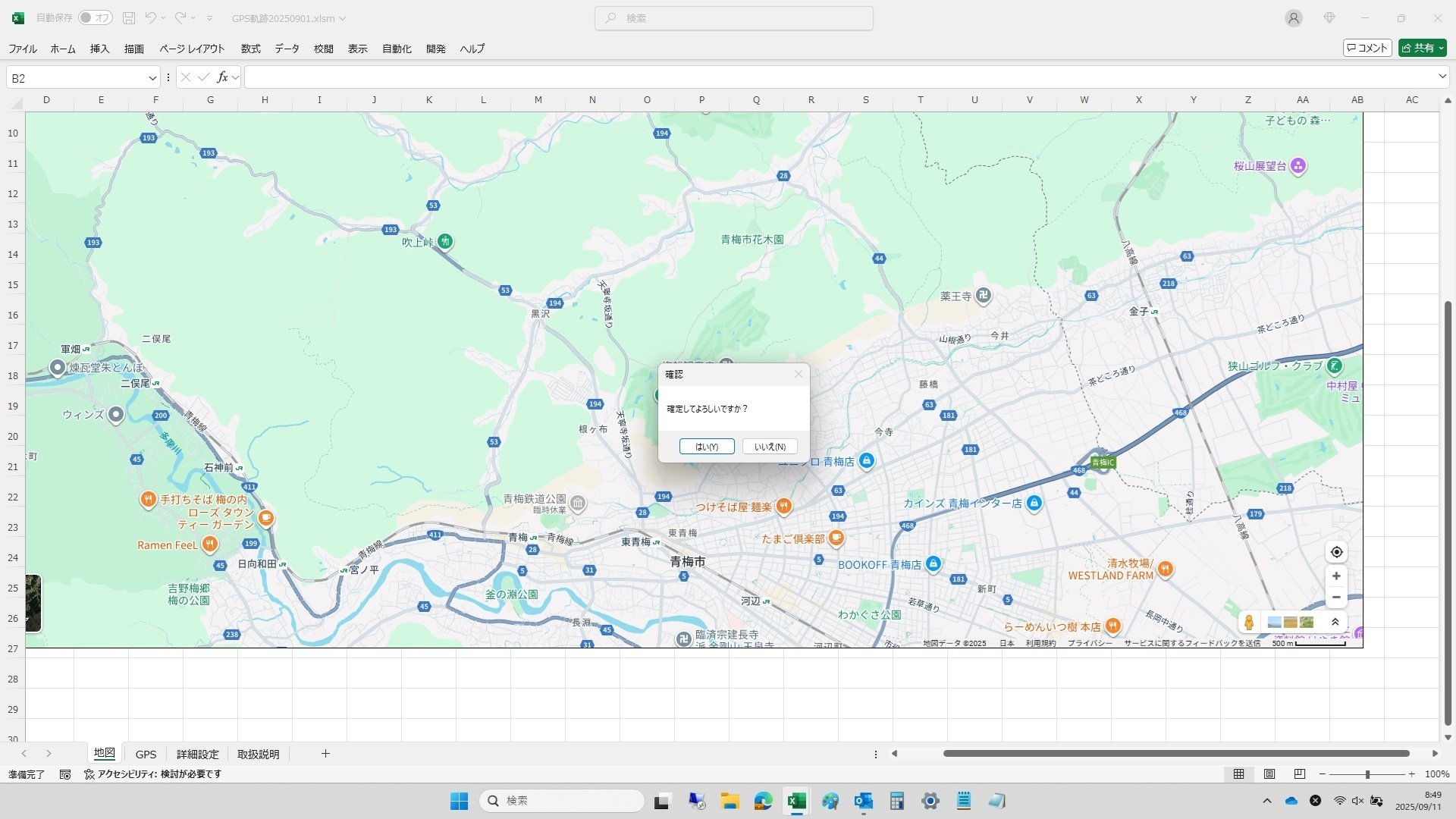The height and width of the screenshot is (819, 1456).
Task: Confirm the dialog by clicking はい(Y)
Action: [x=706, y=447]
